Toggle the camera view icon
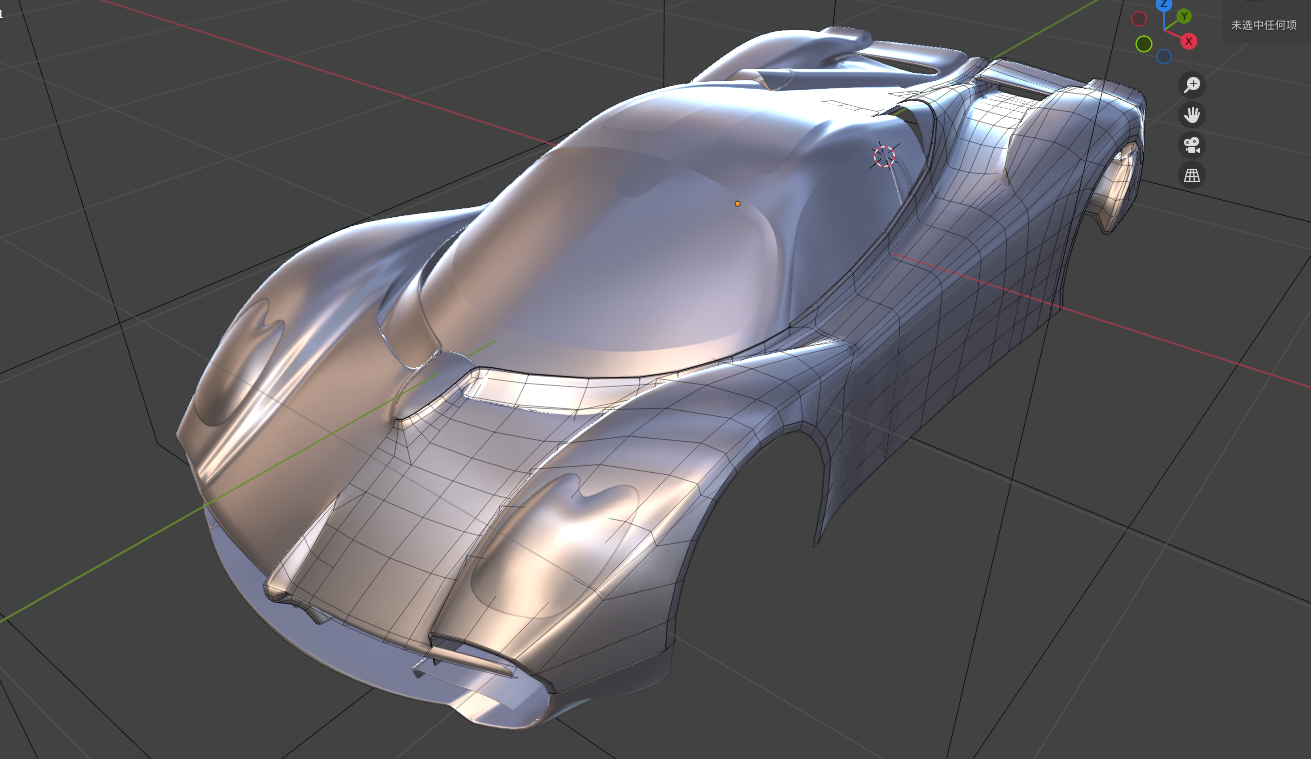The image size is (1311, 759). point(1191,145)
